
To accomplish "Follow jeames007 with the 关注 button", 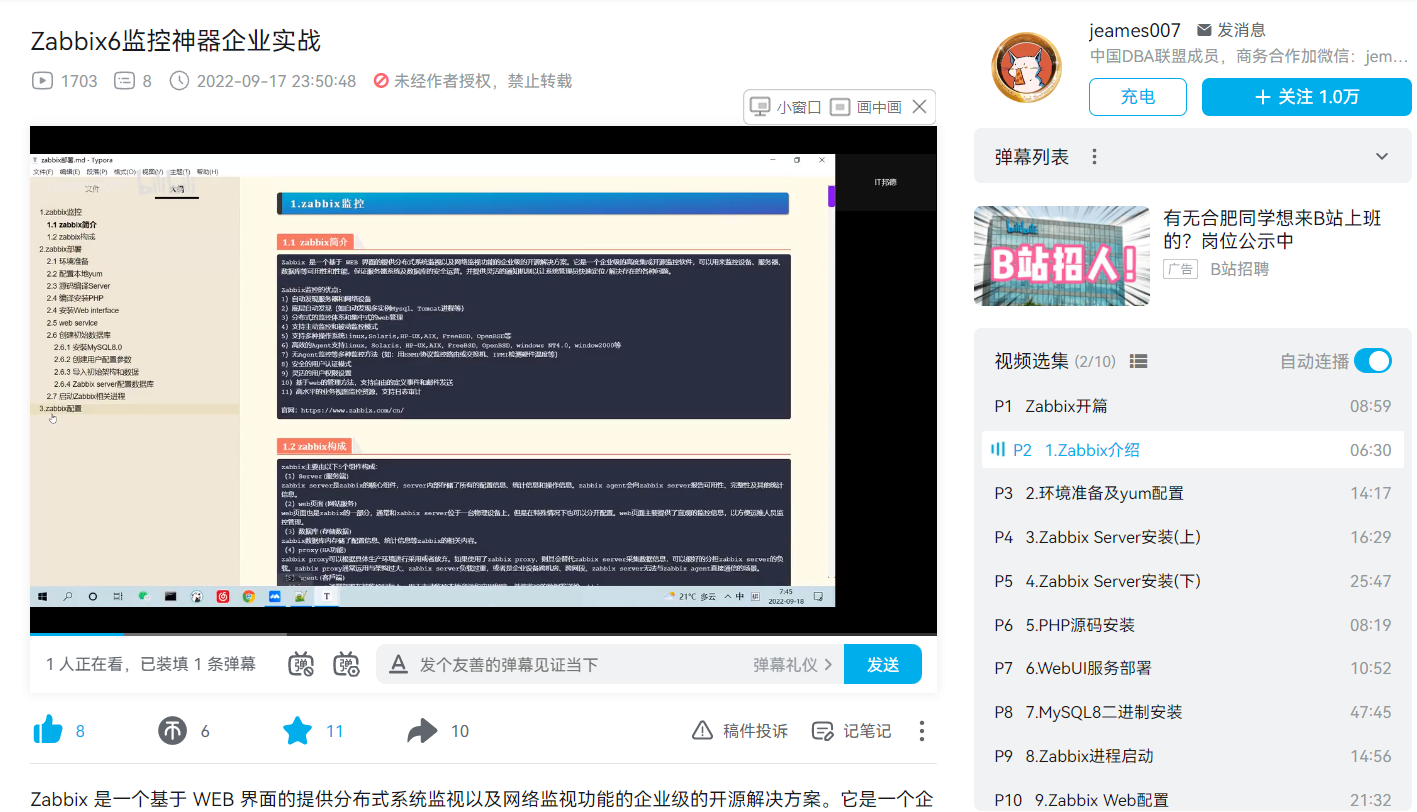I will point(1307,97).
